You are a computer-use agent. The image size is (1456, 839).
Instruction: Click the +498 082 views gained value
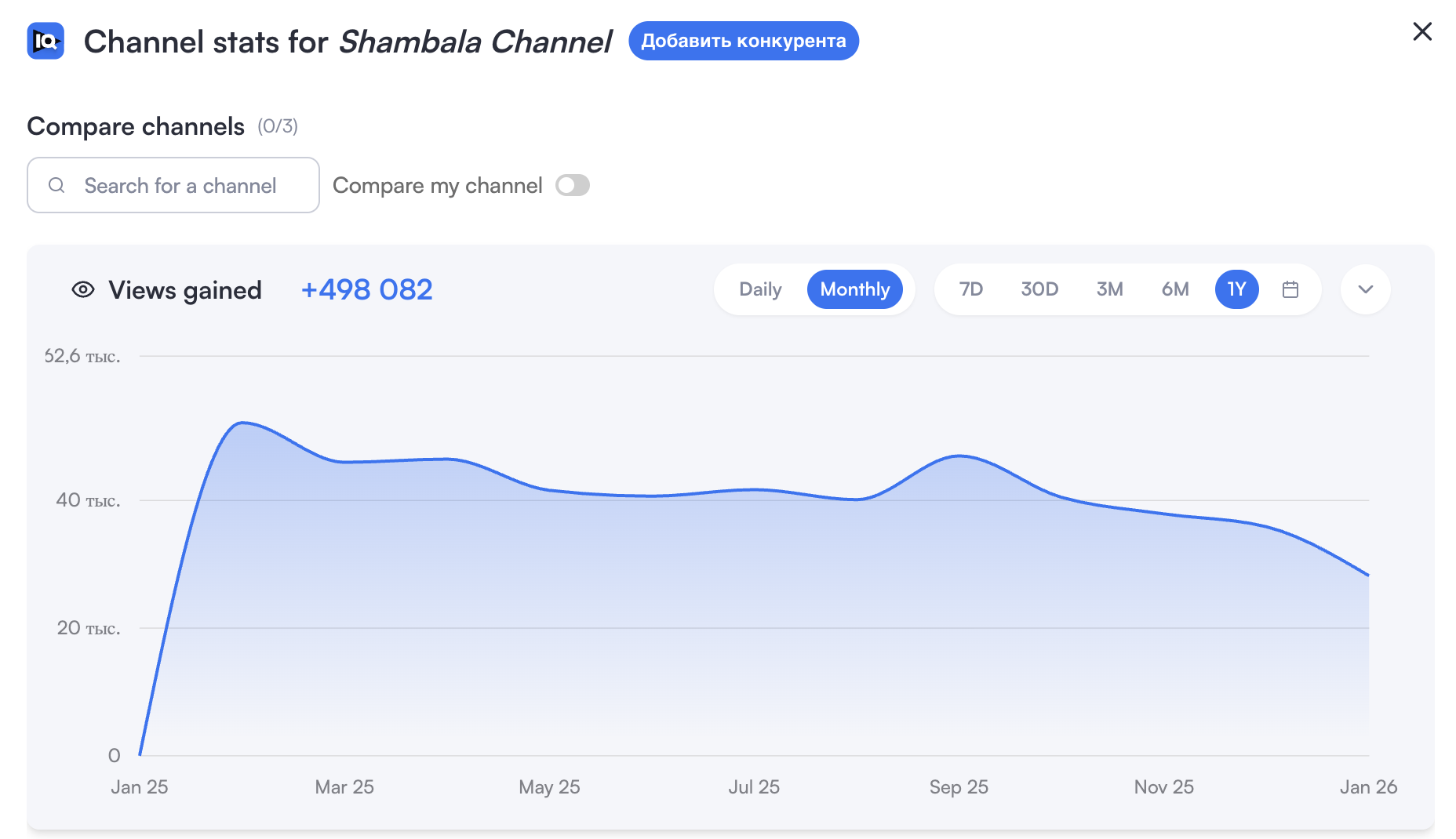click(x=366, y=289)
